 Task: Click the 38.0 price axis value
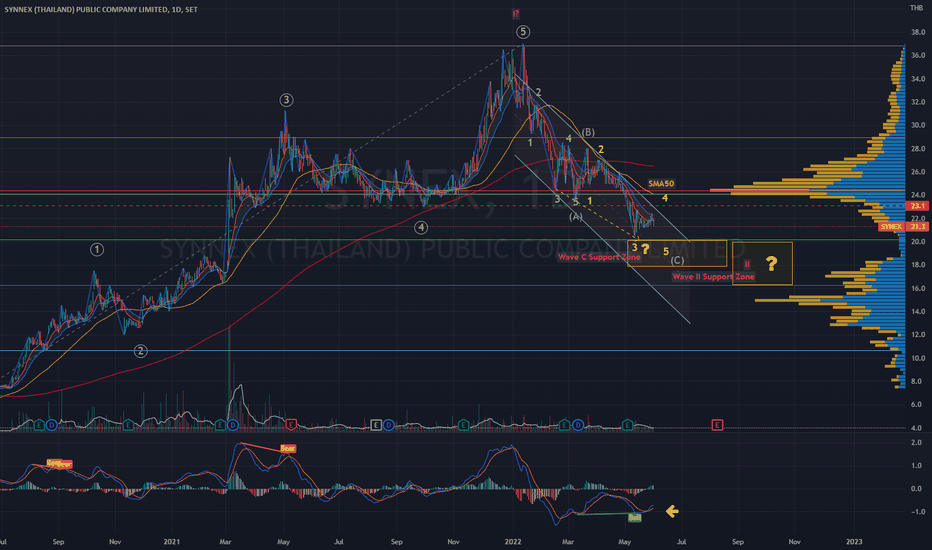pos(918,32)
